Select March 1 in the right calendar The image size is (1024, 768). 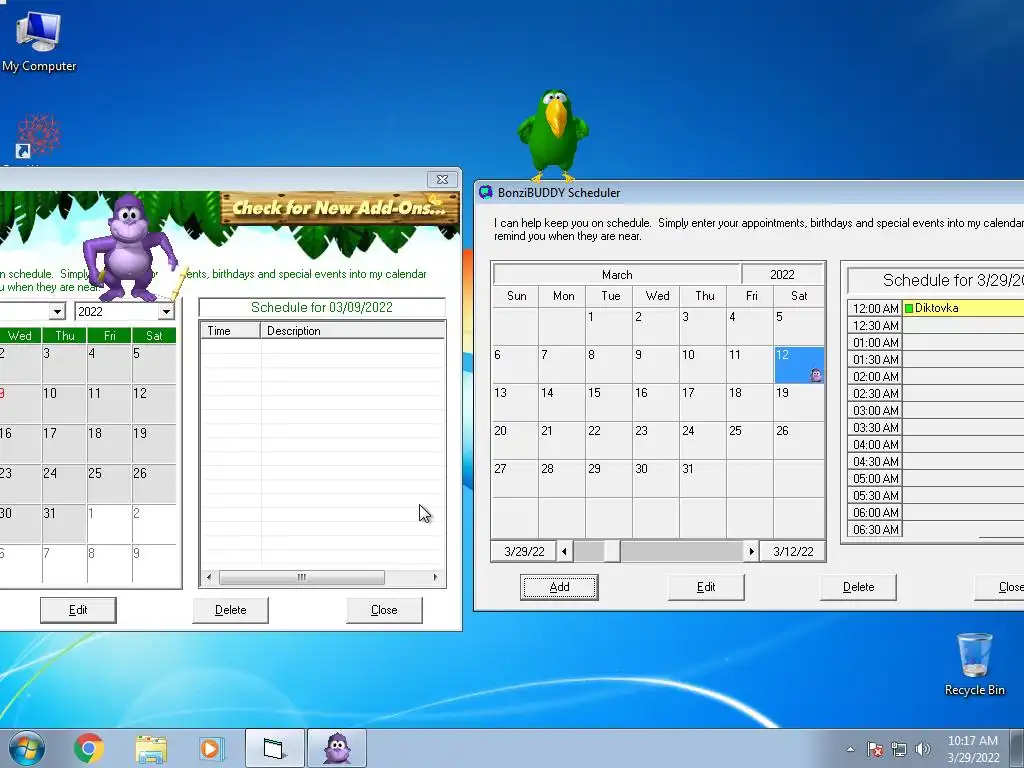click(x=609, y=327)
